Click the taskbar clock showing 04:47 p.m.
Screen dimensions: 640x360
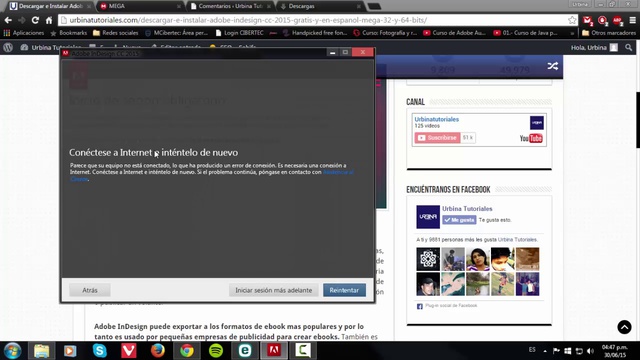[x=615, y=351]
